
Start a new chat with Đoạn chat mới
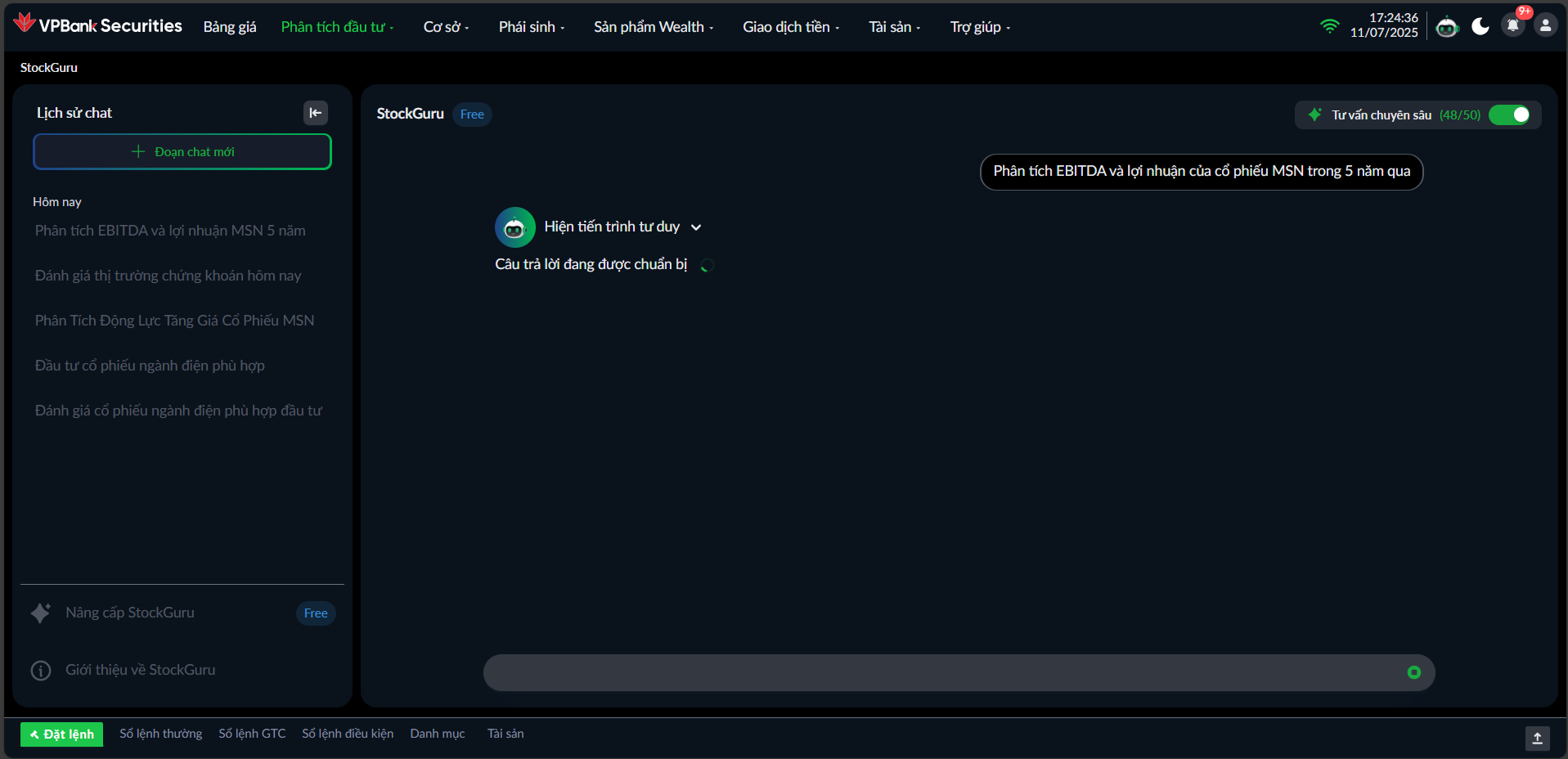click(182, 152)
